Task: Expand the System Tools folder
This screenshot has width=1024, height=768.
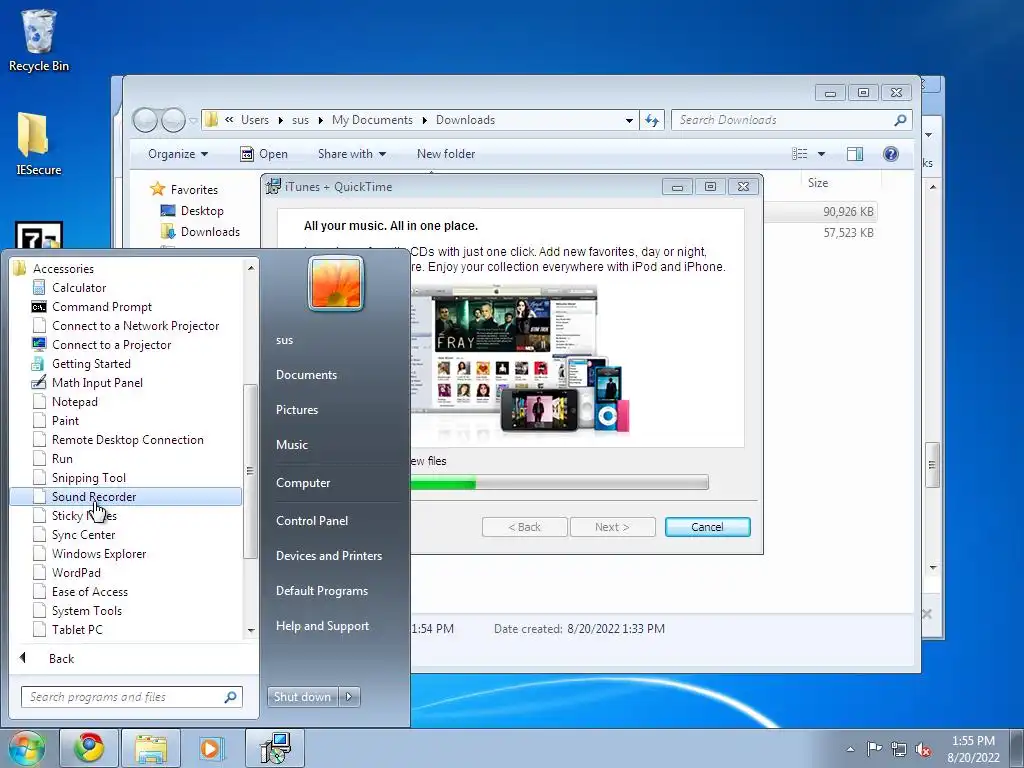Action: 87,610
